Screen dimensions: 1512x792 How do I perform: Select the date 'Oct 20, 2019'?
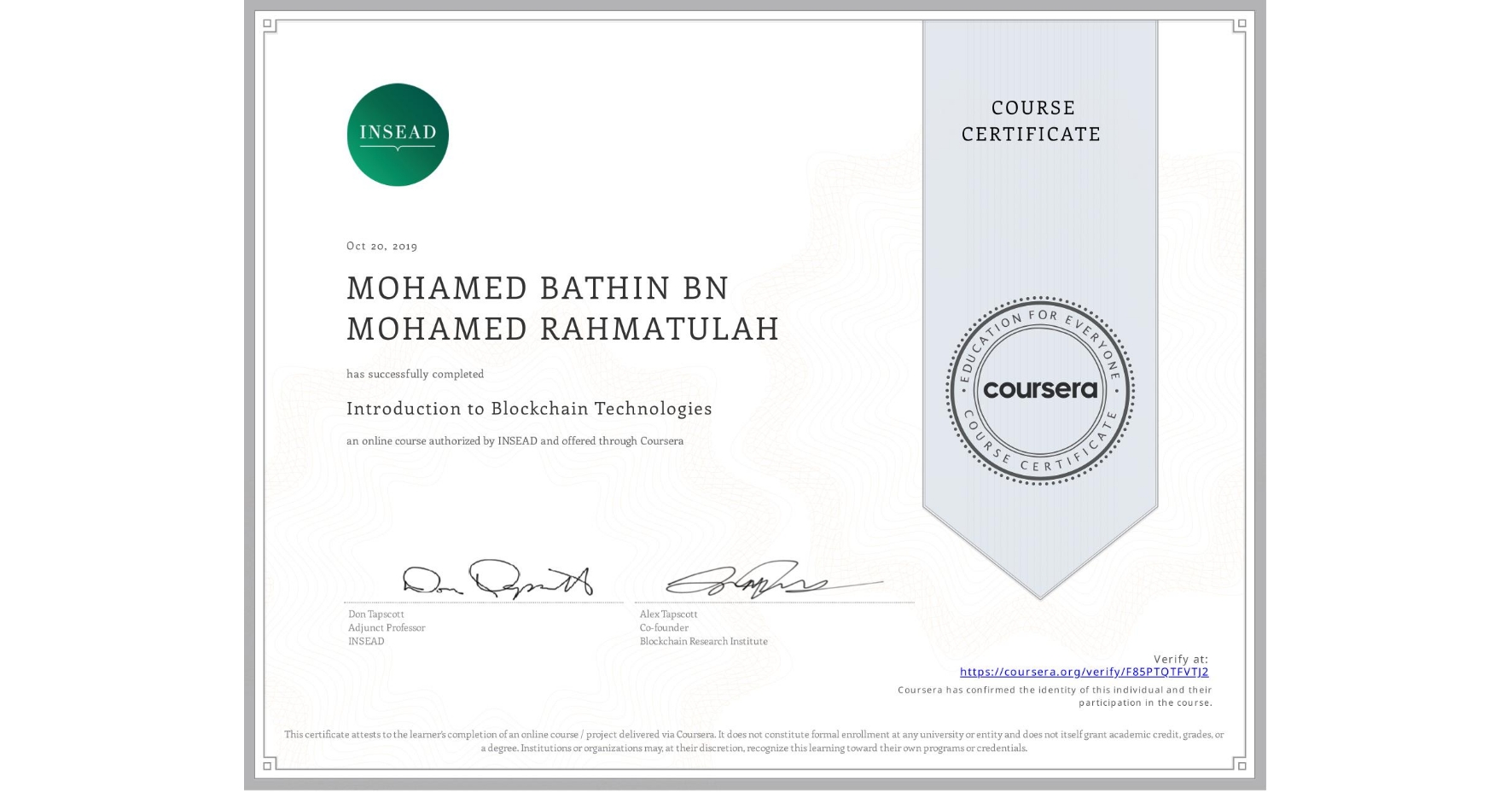[x=381, y=246]
